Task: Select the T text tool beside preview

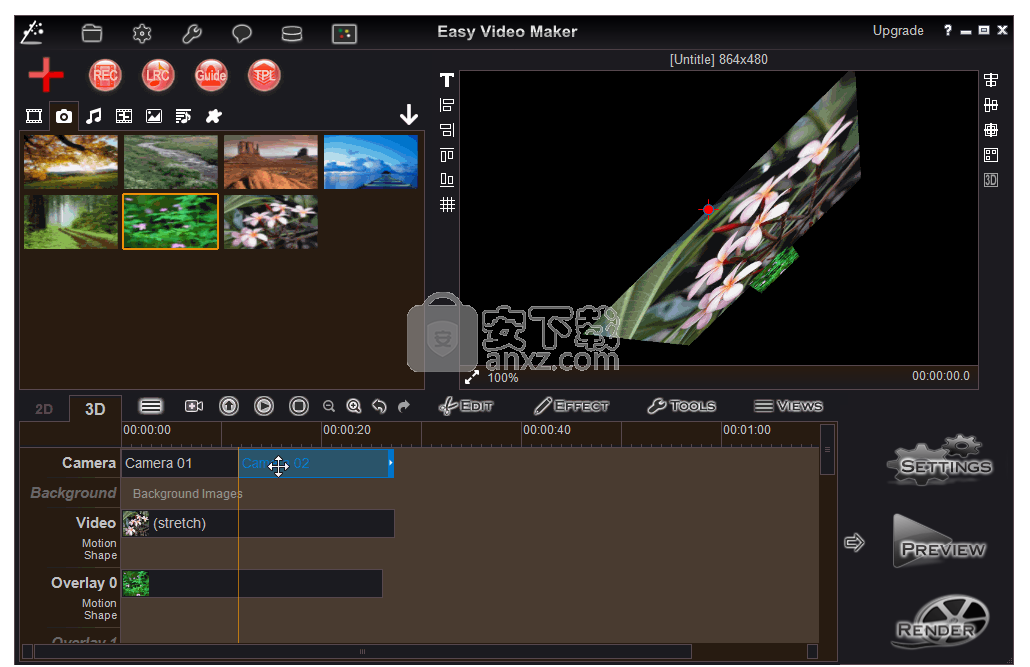Action: pos(447,80)
